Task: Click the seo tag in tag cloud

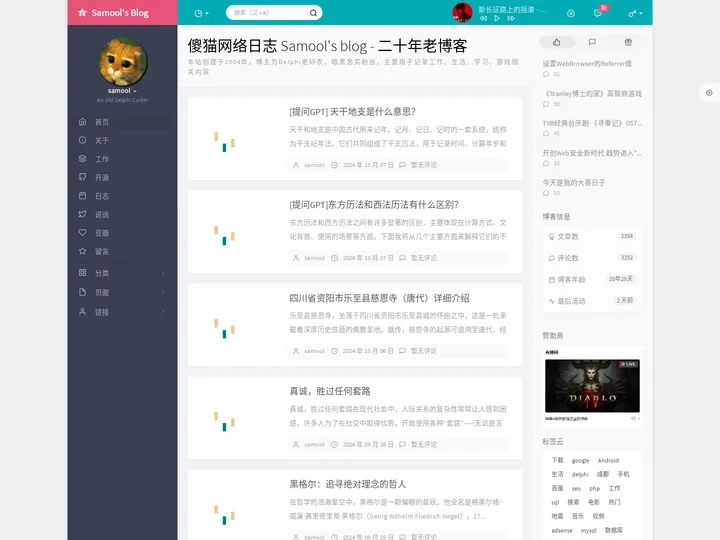Action: click(576, 489)
